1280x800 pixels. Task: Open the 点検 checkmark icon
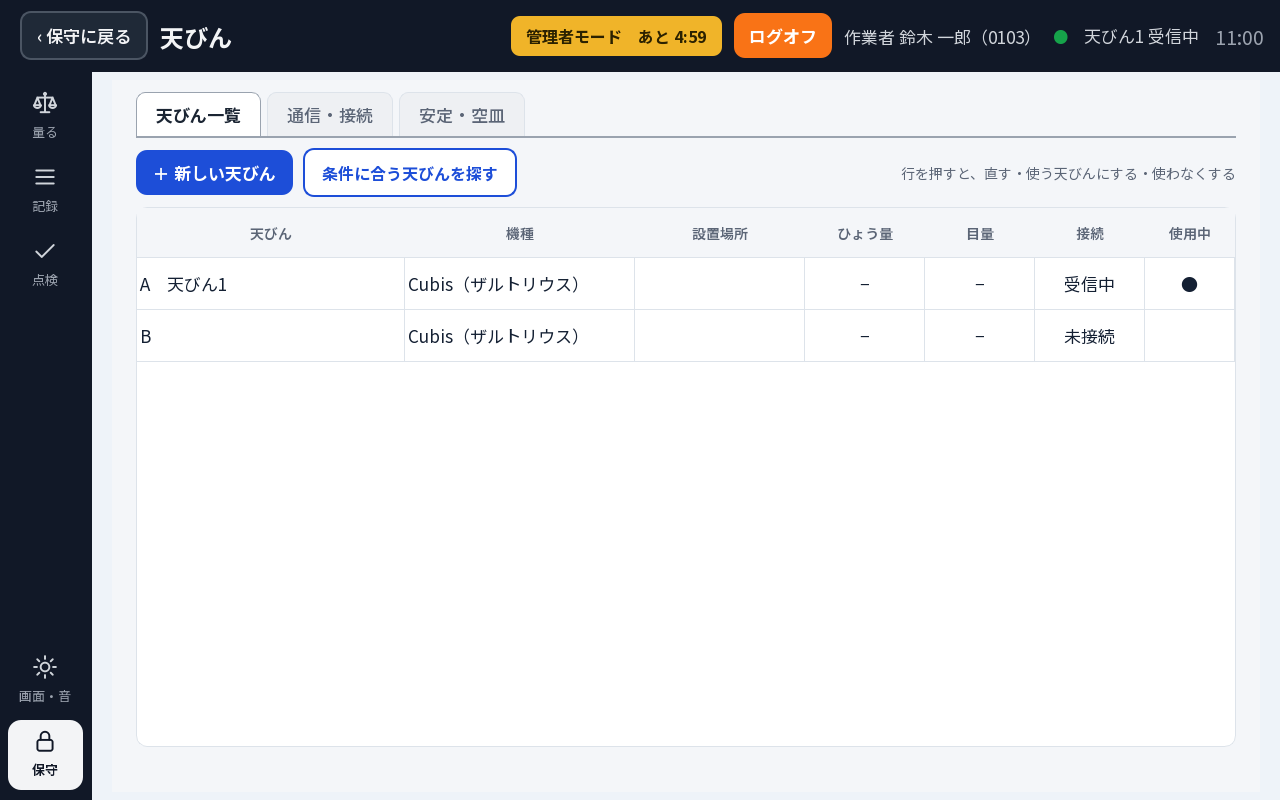(x=45, y=251)
